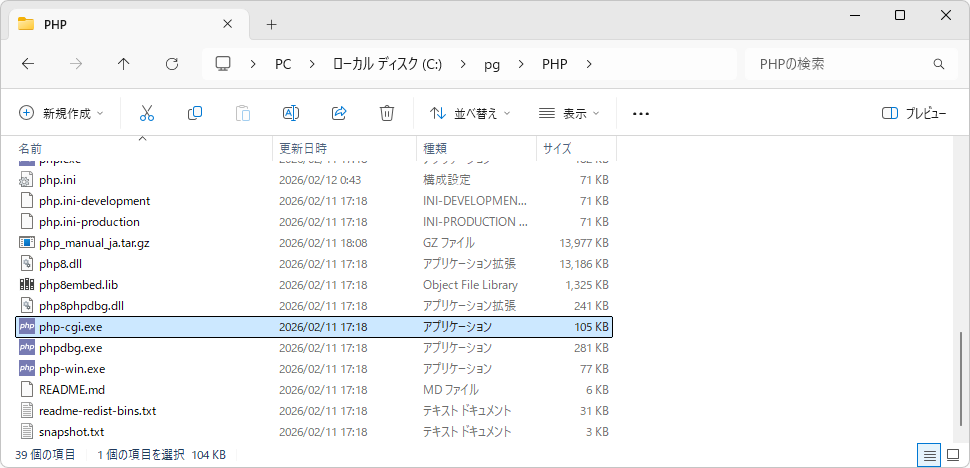Select php_manual_ja.tar.gz file name
970x468 pixels.
pos(94,243)
